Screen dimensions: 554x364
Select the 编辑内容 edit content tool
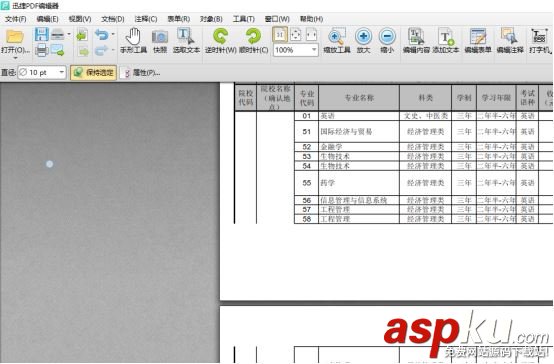[416, 41]
